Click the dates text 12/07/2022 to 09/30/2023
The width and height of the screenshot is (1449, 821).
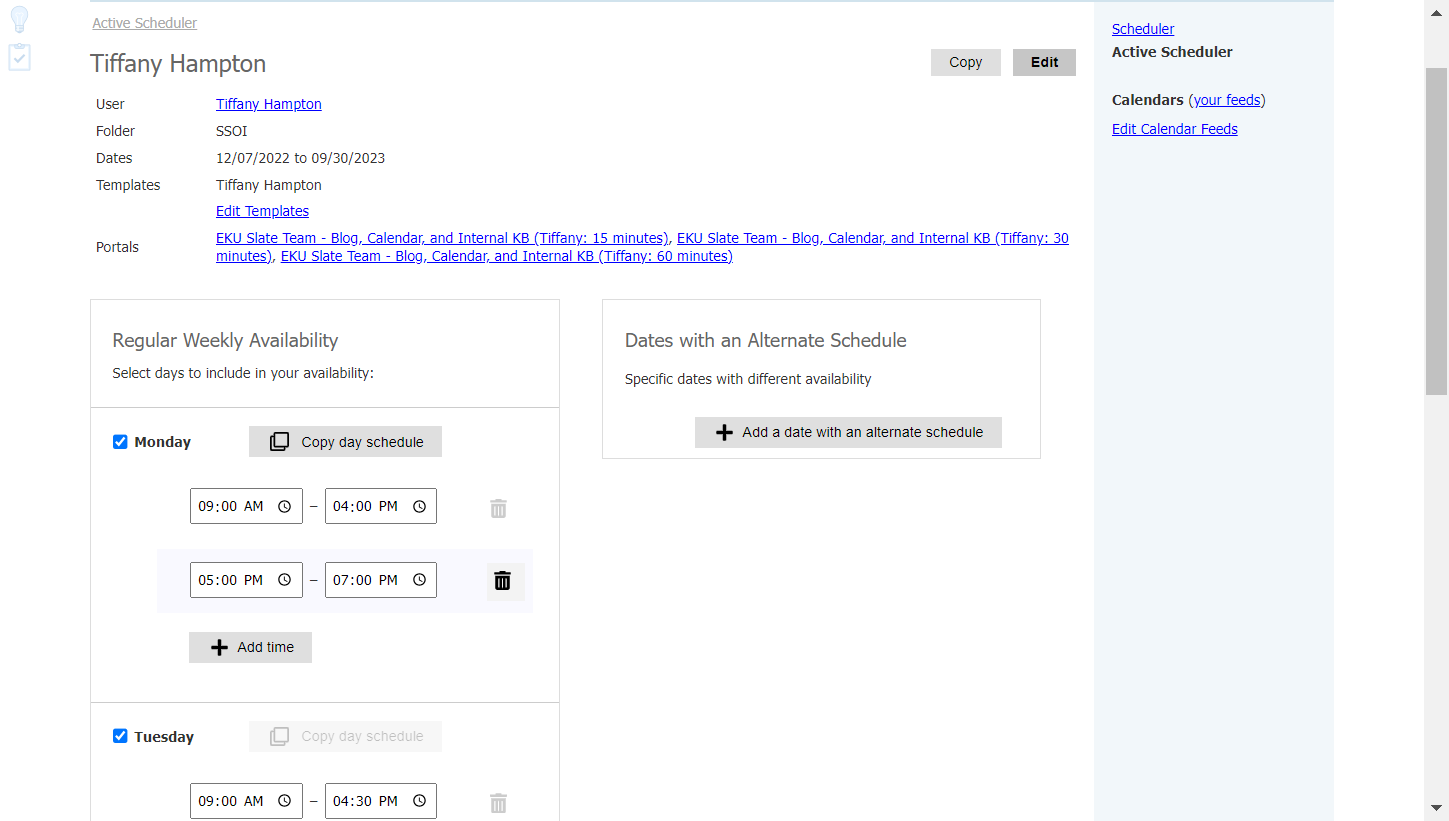pyautogui.click(x=300, y=158)
